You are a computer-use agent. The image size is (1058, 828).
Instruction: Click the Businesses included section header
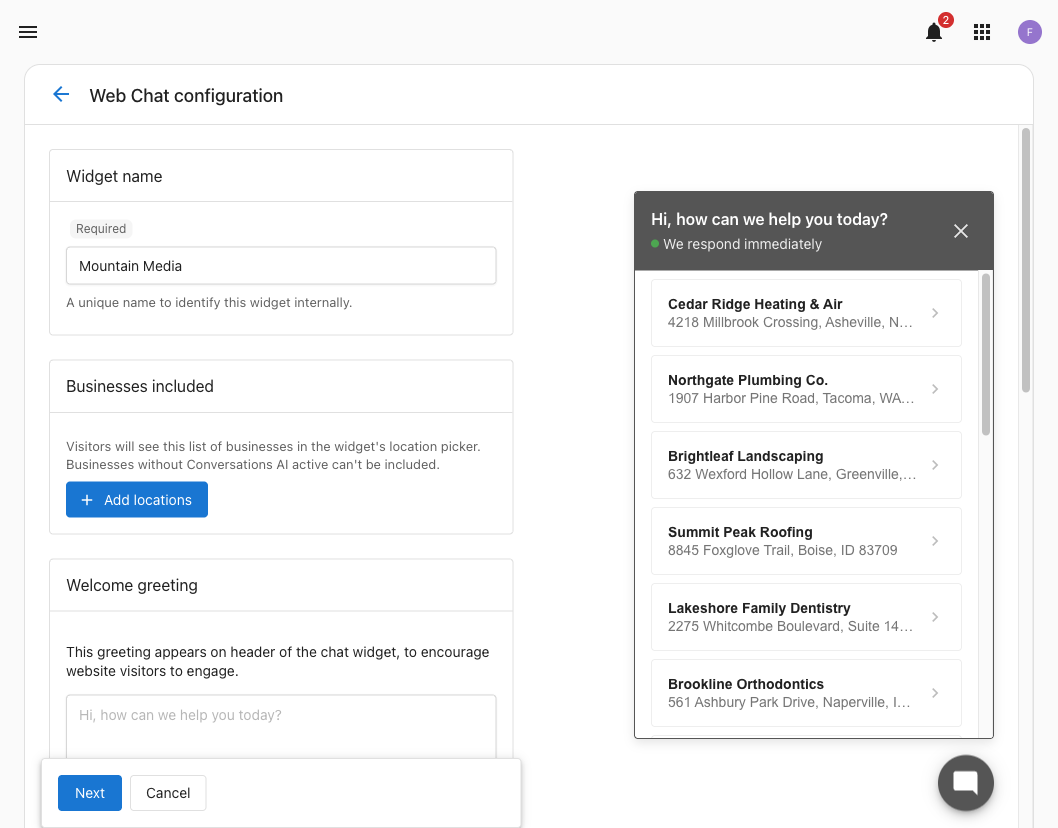pyautogui.click(x=140, y=386)
